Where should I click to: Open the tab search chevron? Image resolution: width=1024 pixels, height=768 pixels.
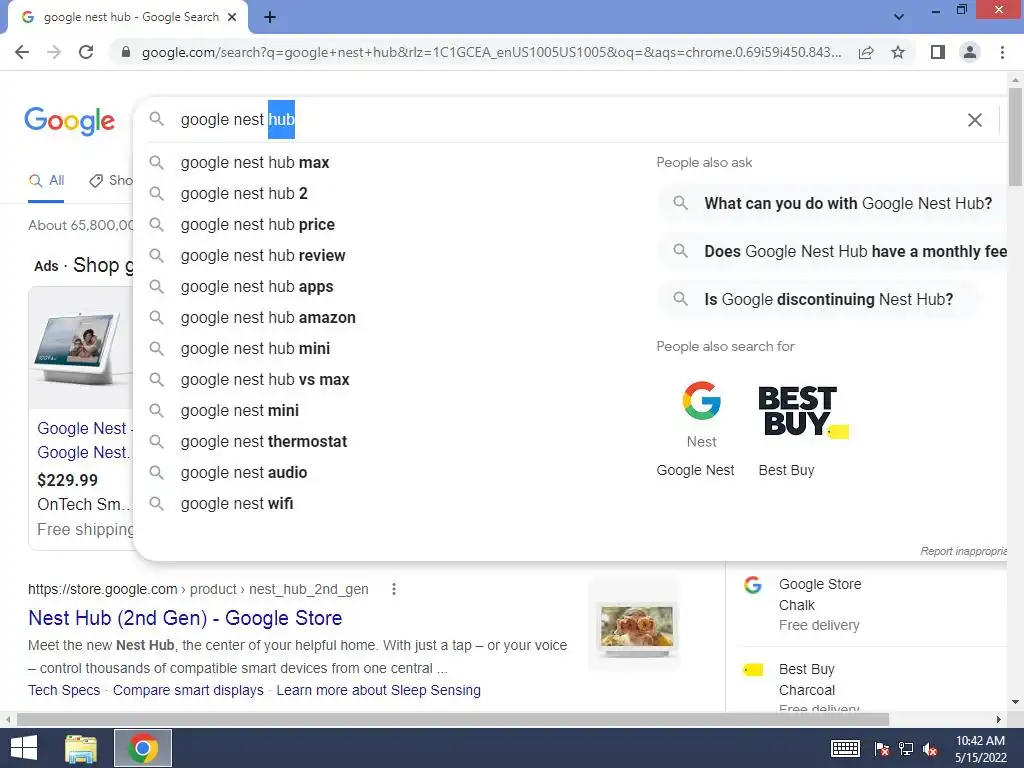(899, 17)
